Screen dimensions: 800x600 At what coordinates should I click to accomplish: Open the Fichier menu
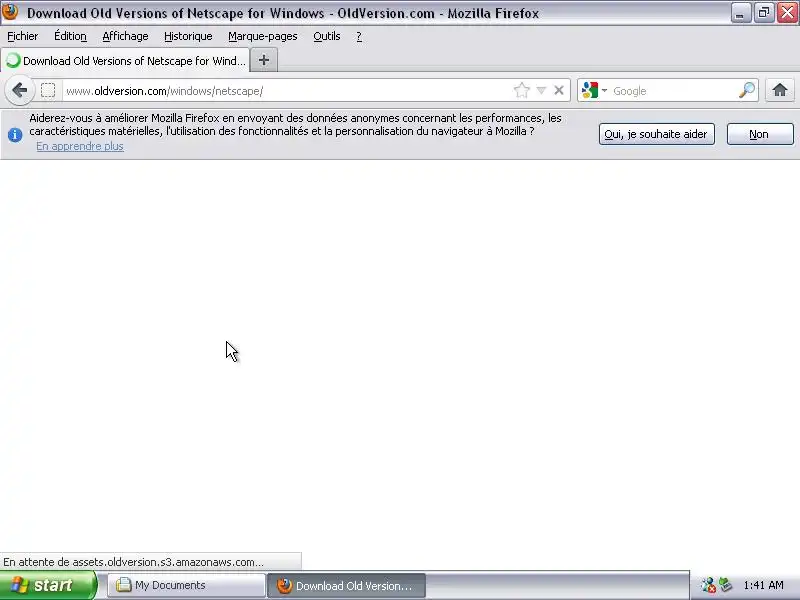[22, 36]
